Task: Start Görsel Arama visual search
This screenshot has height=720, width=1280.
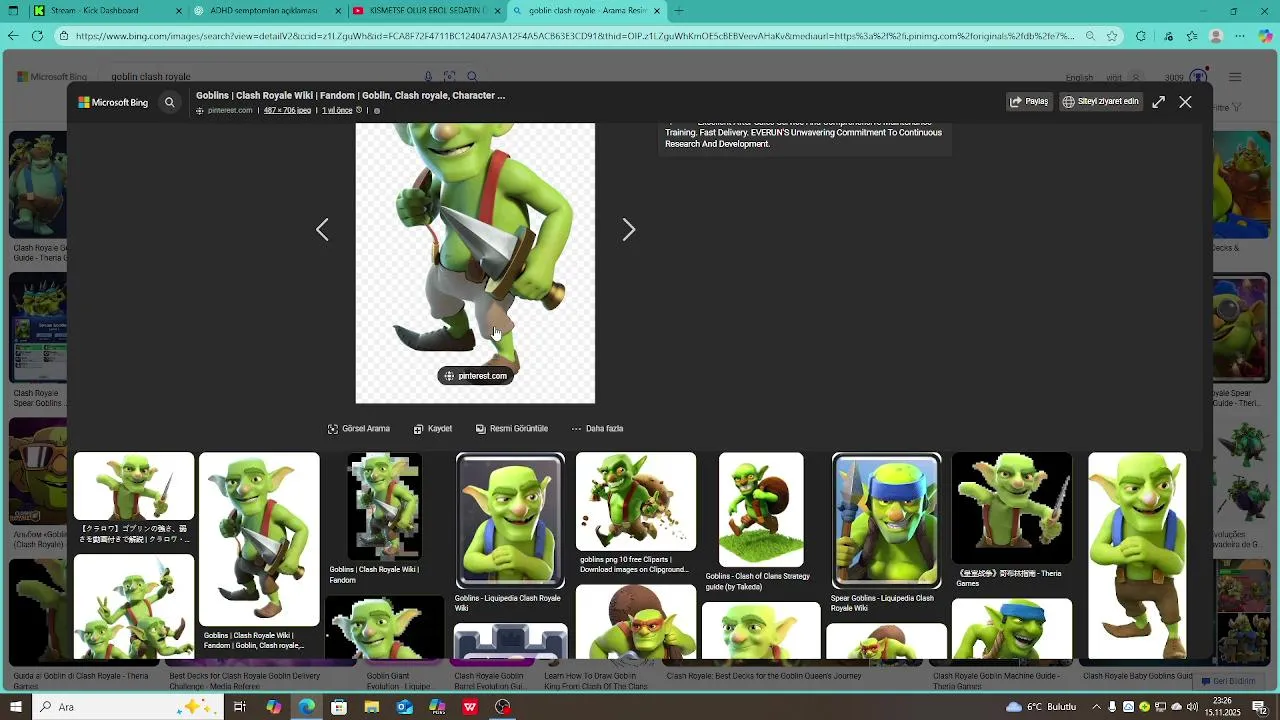Action: pos(359,429)
